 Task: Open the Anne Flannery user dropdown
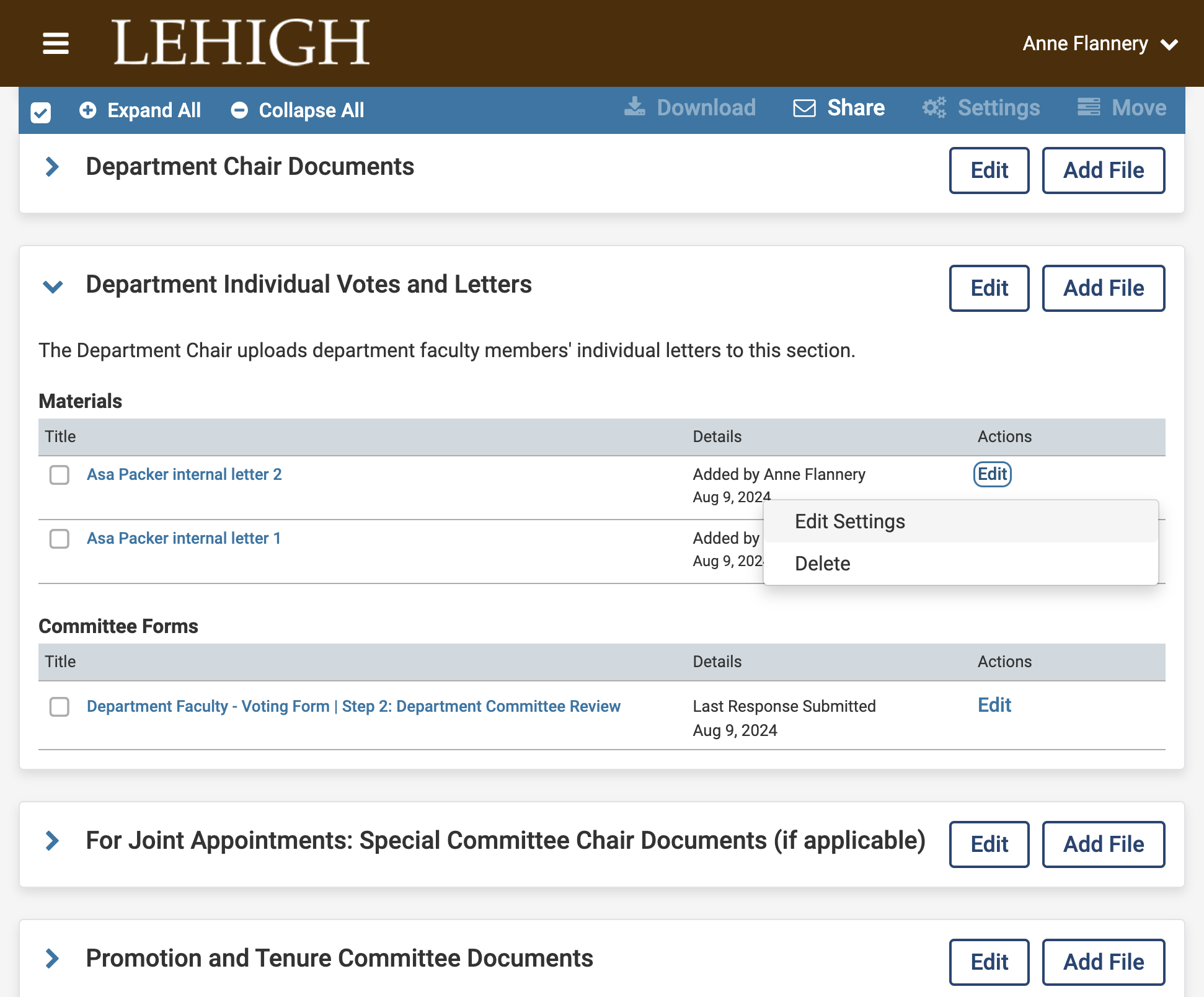tap(1100, 44)
